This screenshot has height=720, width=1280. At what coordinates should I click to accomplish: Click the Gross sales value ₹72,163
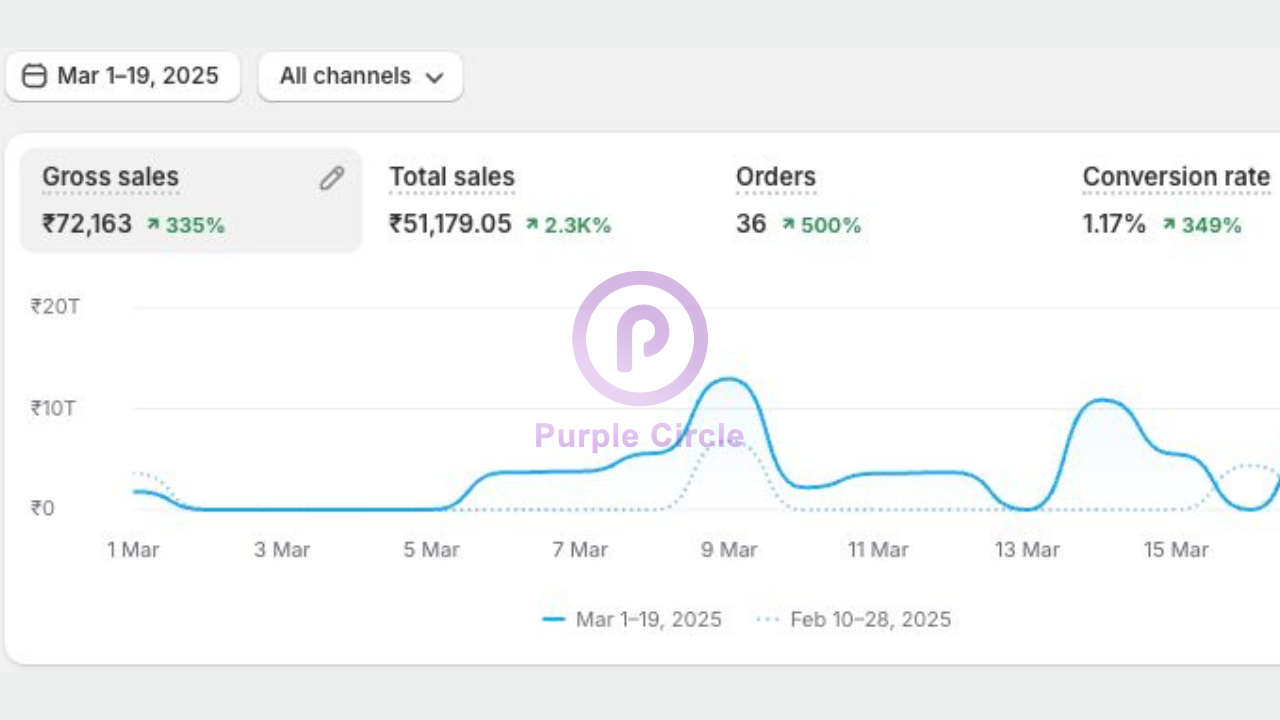click(88, 224)
